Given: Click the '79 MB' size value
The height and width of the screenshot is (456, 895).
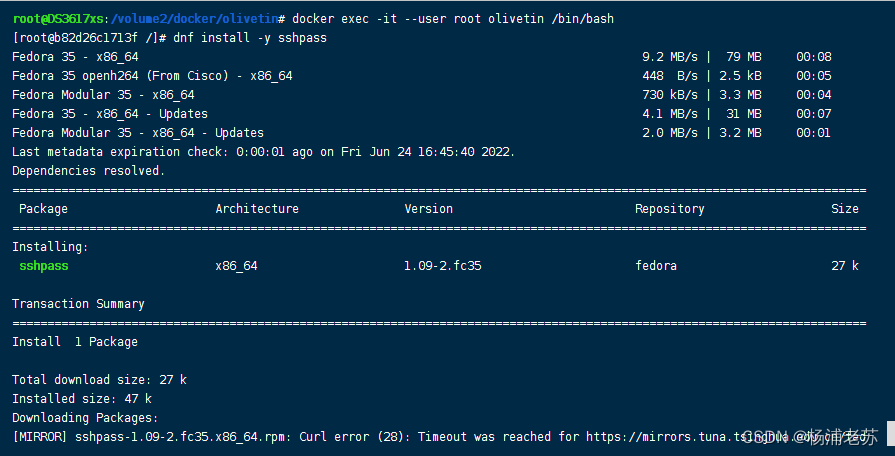Looking at the screenshot, I should click(x=744, y=57).
